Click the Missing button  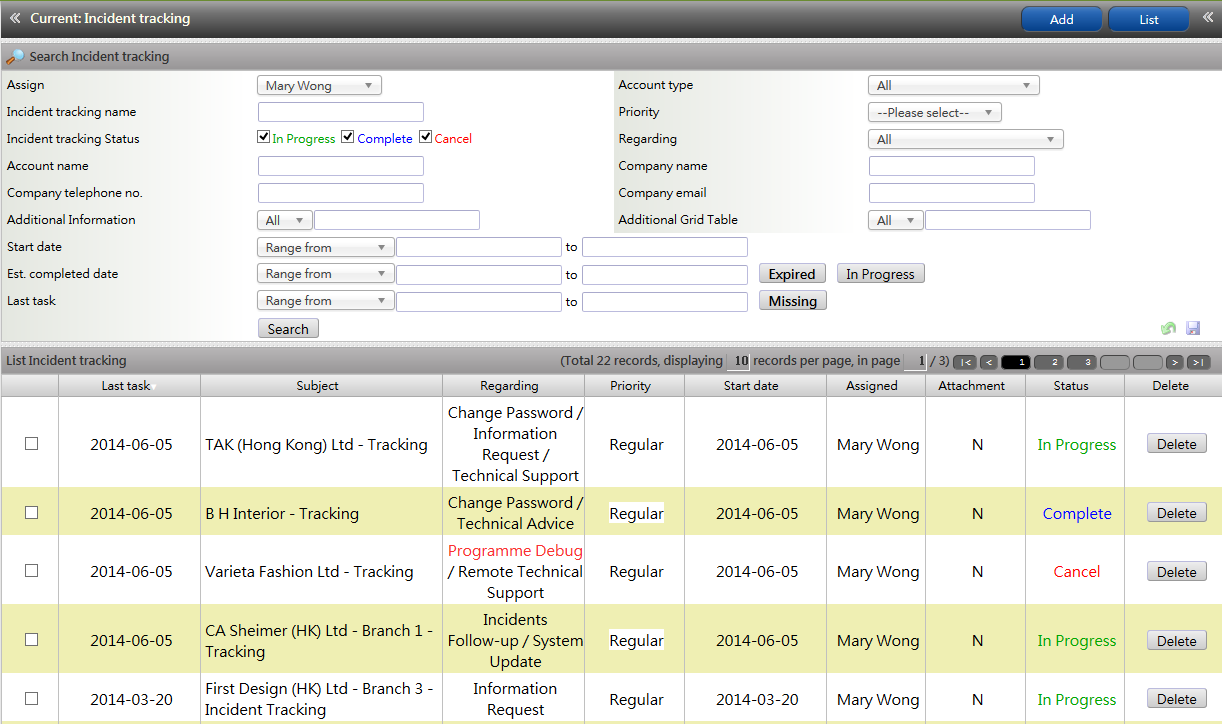click(793, 301)
